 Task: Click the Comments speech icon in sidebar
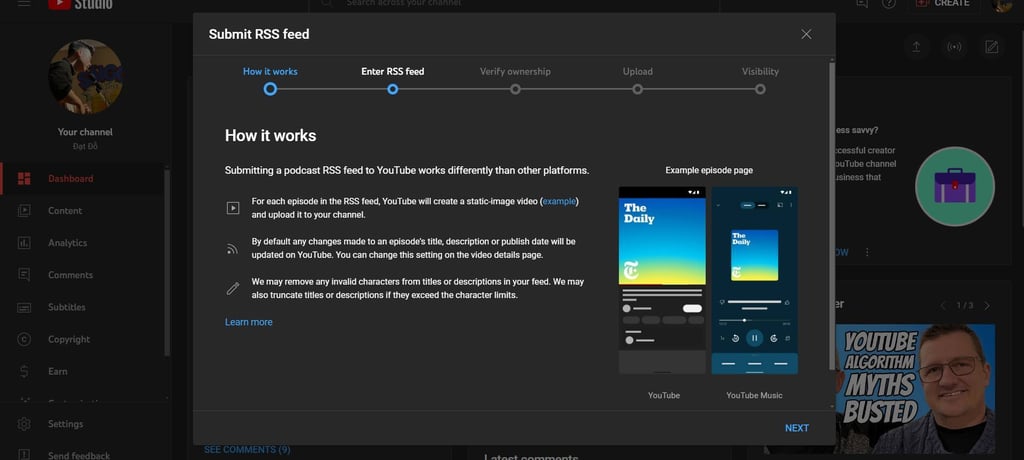(24, 275)
